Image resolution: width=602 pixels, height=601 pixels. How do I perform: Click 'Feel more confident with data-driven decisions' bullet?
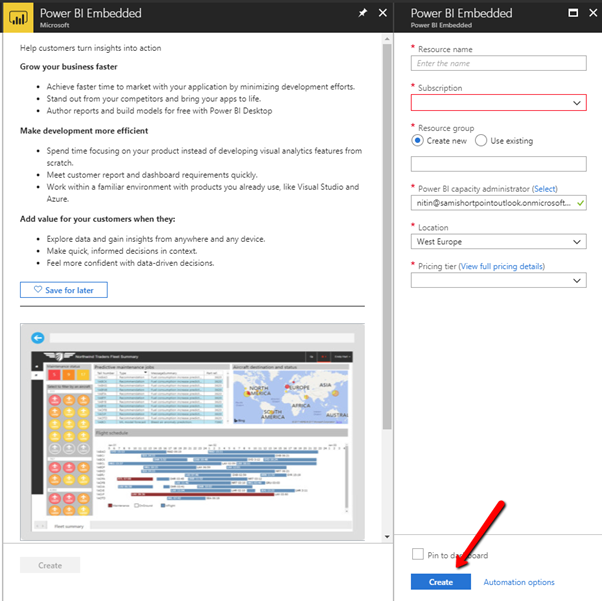[131, 263]
